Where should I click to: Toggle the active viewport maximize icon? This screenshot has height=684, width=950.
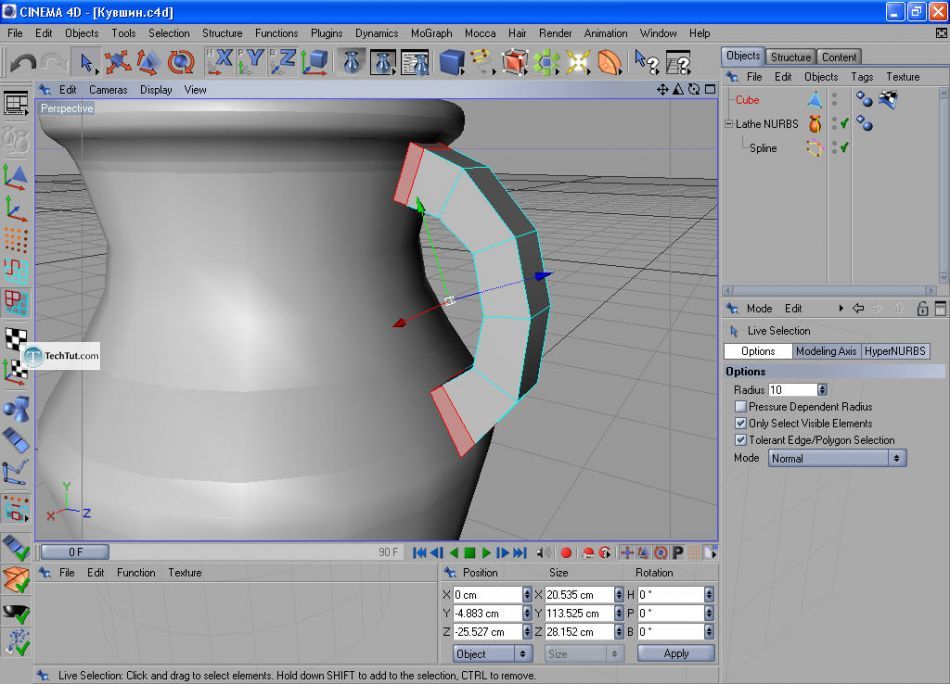709,90
